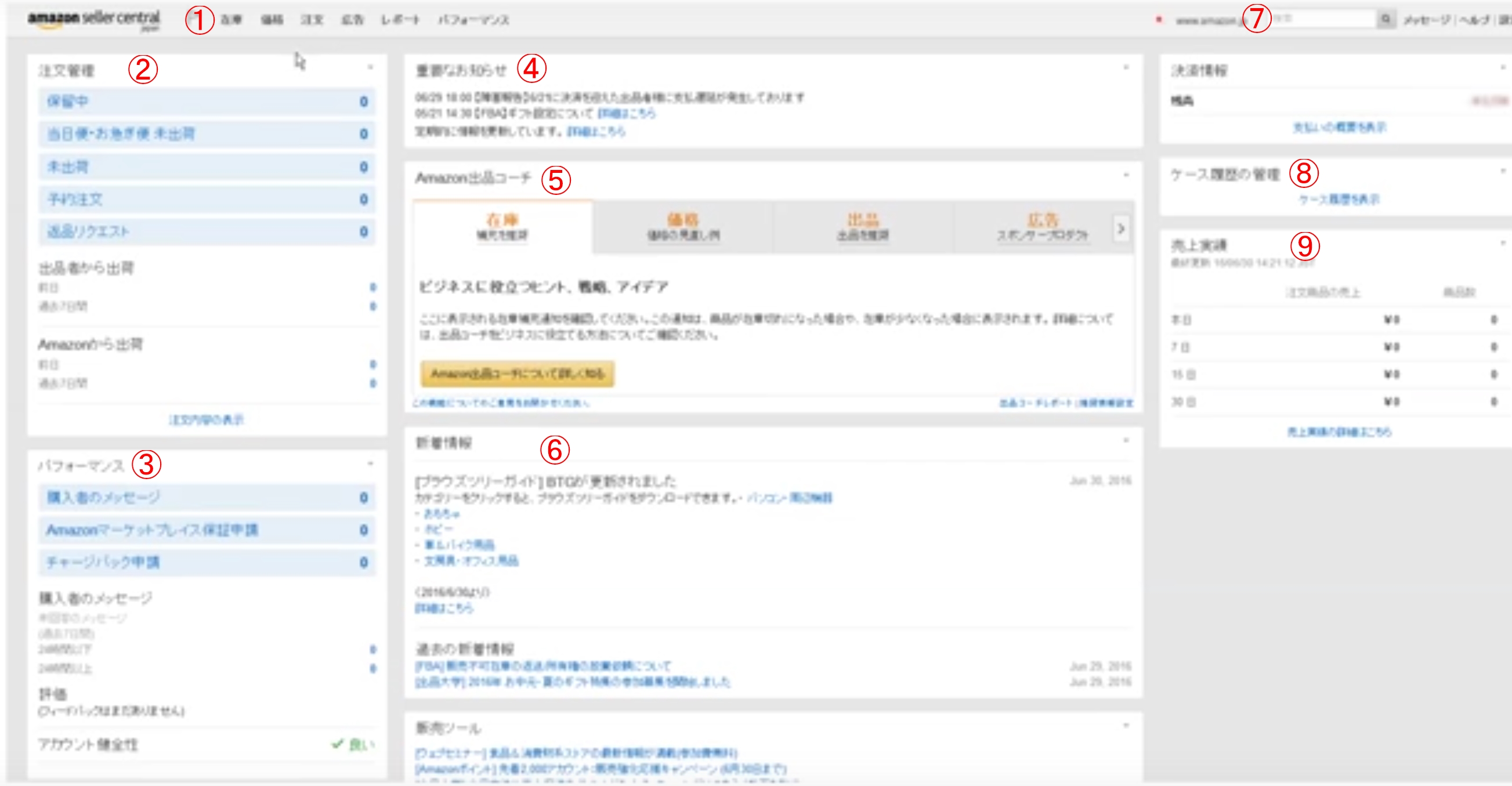Click the アカウント健全性 良い status
The height and width of the screenshot is (786, 1512).
(x=353, y=744)
